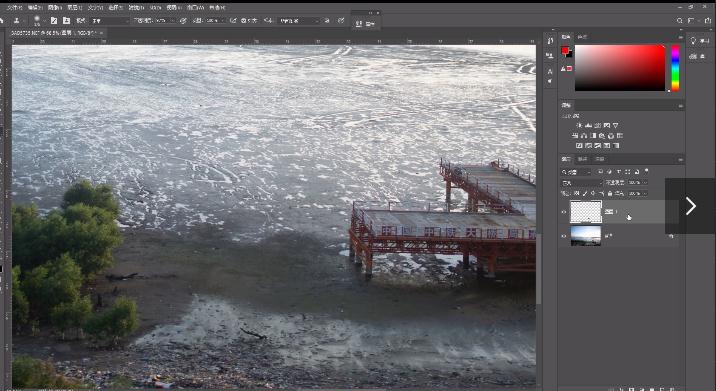Toggle visibility of the background photo layer
Screen dimensions: 716x391
coord(564,236)
